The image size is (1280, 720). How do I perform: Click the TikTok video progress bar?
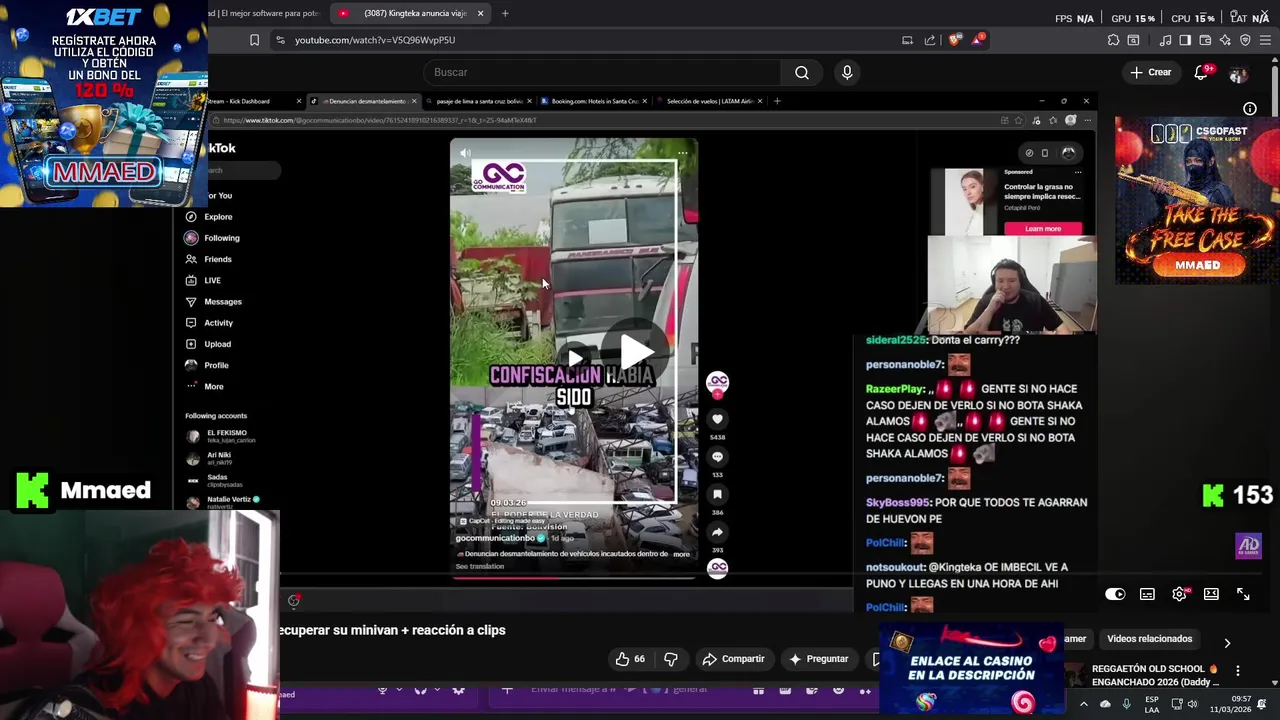click(x=574, y=577)
